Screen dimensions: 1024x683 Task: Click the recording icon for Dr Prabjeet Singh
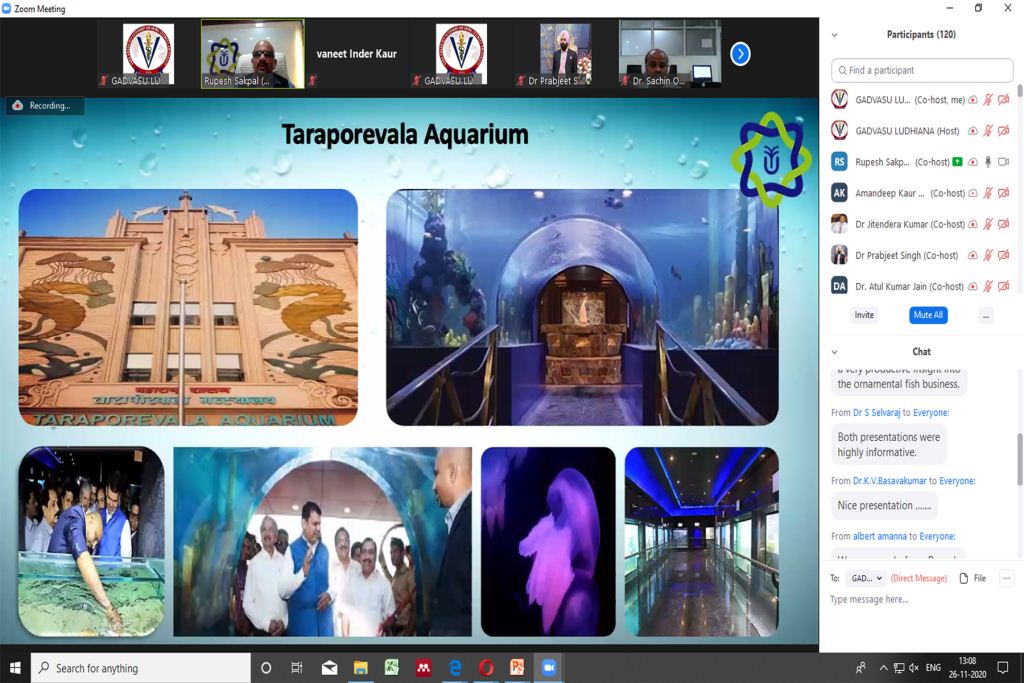[972, 255]
